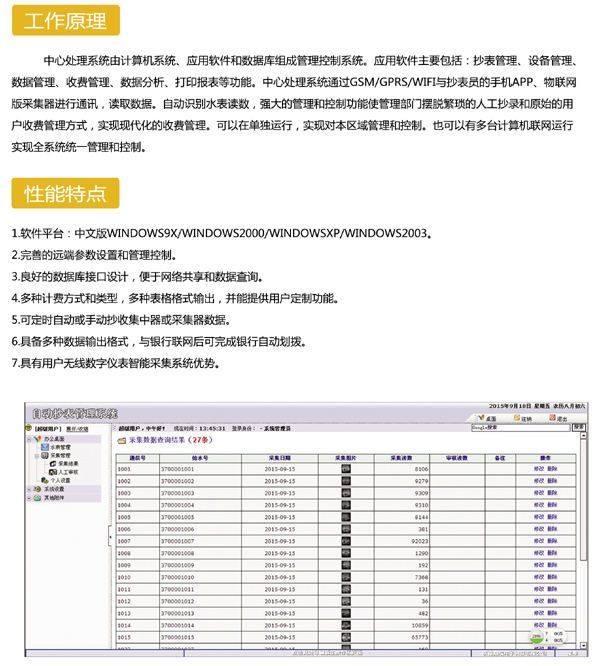Click the 其他附件 icon in tree
The width and height of the screenshot is (600, 666).
37,497
